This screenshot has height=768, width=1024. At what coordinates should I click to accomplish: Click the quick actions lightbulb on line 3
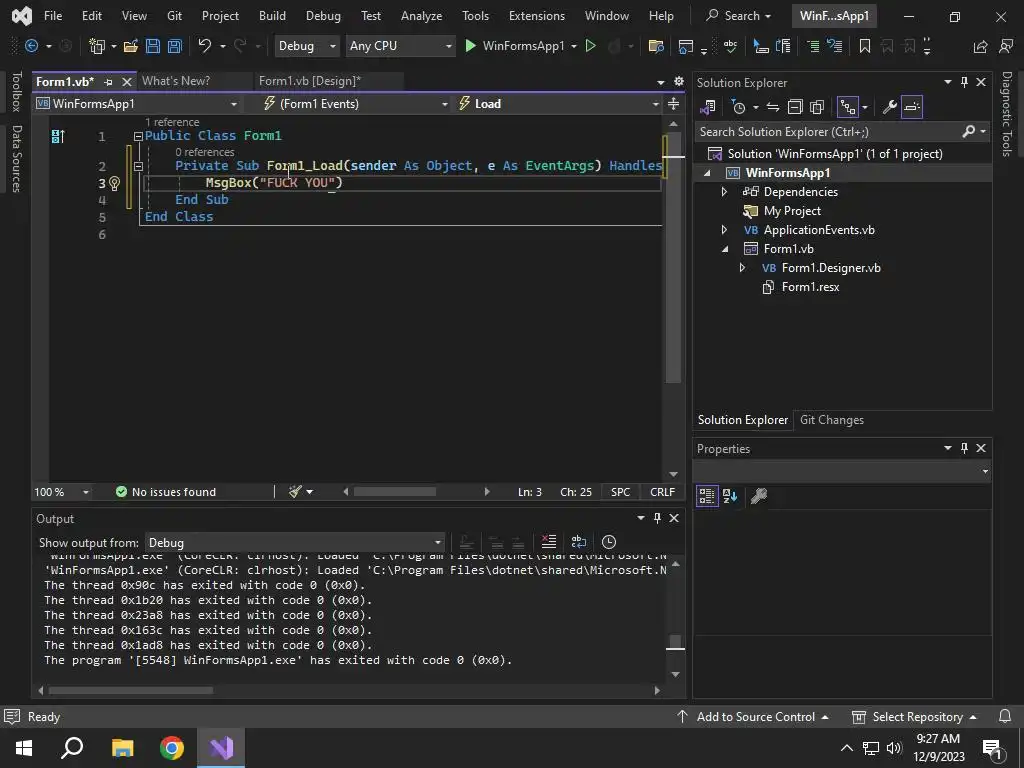pyautogui.click(x=114, y=183)
